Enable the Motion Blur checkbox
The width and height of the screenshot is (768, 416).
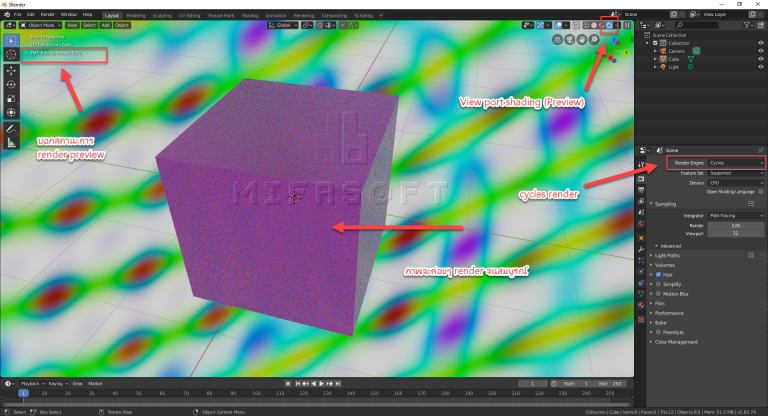point(656,293)
